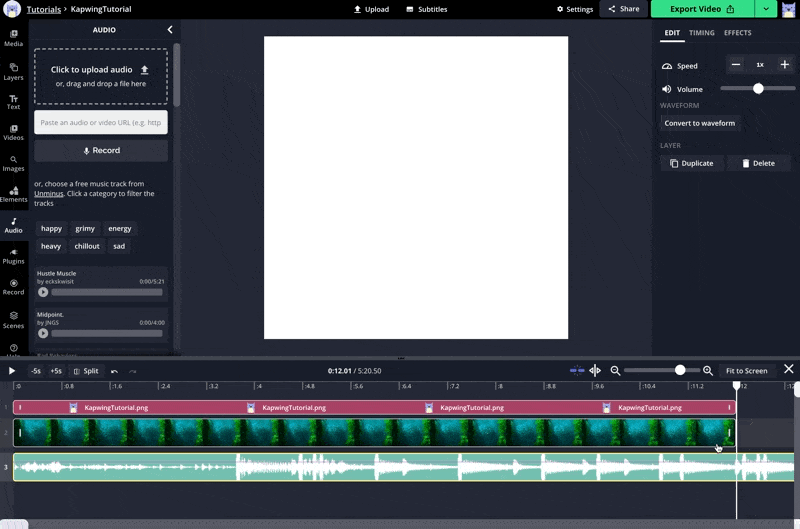Filter tracks by the chillout category

(x=87, y=246)
